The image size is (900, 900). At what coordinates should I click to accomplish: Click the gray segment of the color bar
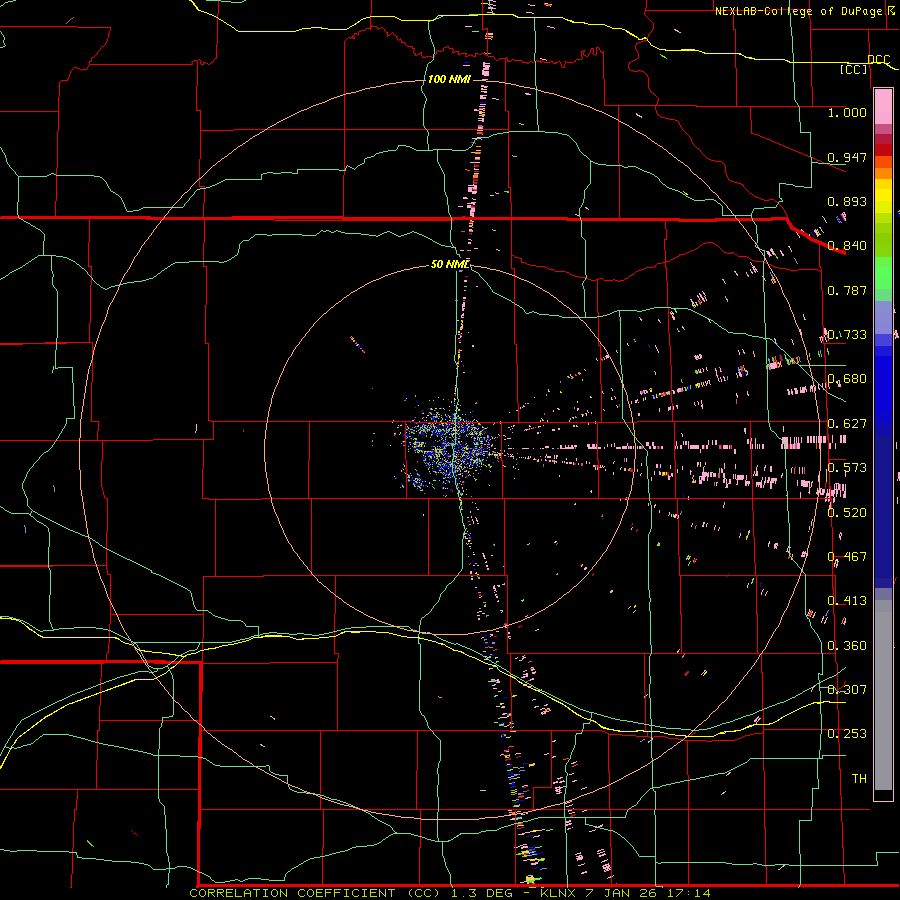[x=883, y=695]
